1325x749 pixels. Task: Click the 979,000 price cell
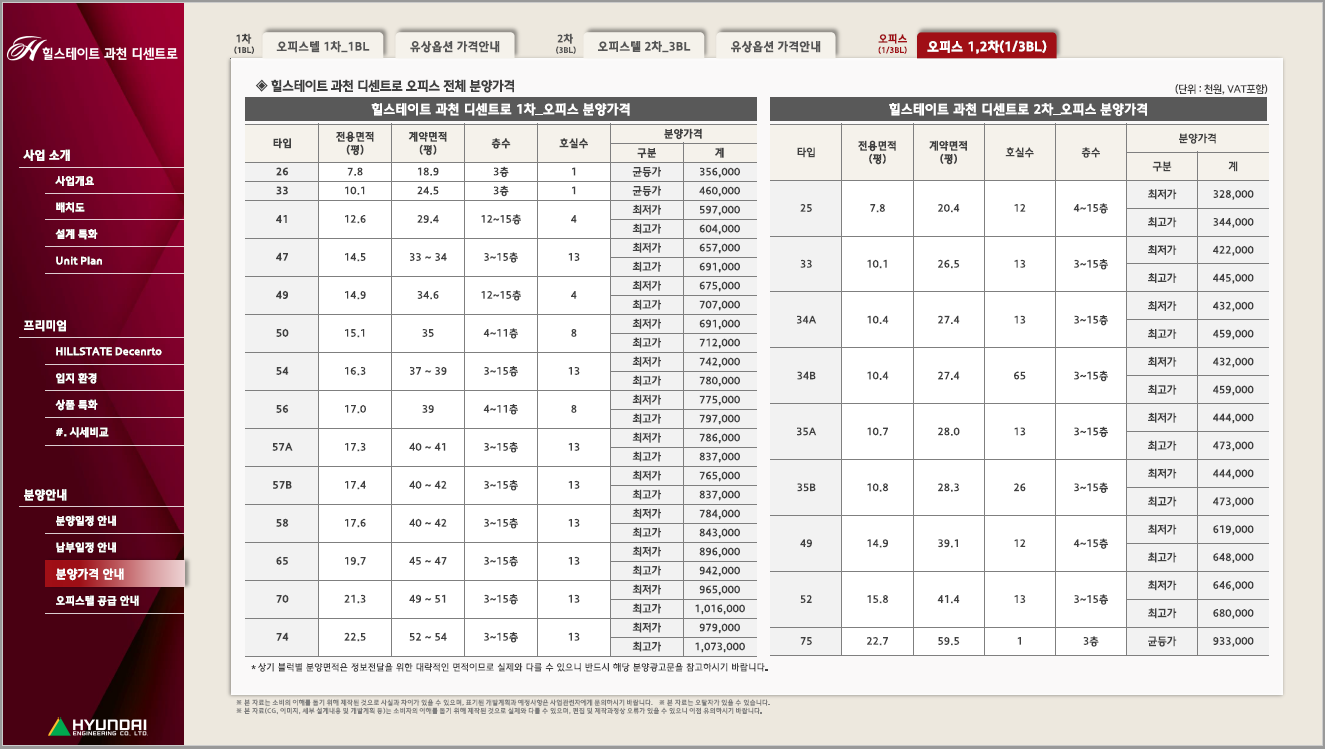tap(719, 627)
